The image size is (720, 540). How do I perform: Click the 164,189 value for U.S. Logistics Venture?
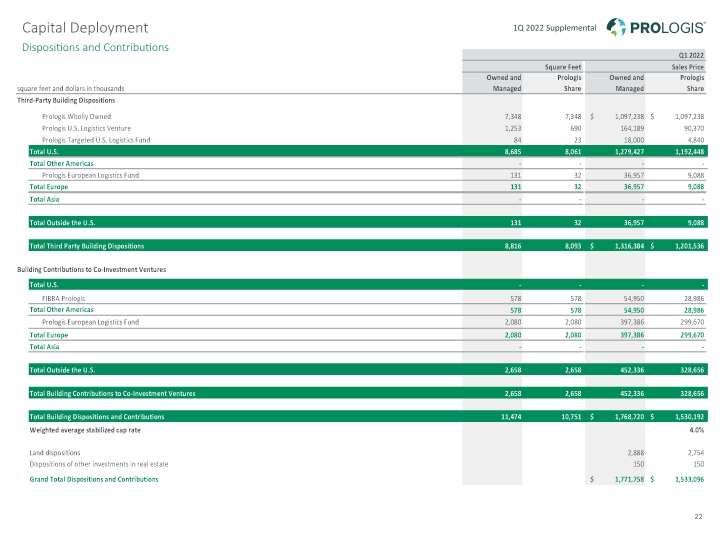point(632,129)
